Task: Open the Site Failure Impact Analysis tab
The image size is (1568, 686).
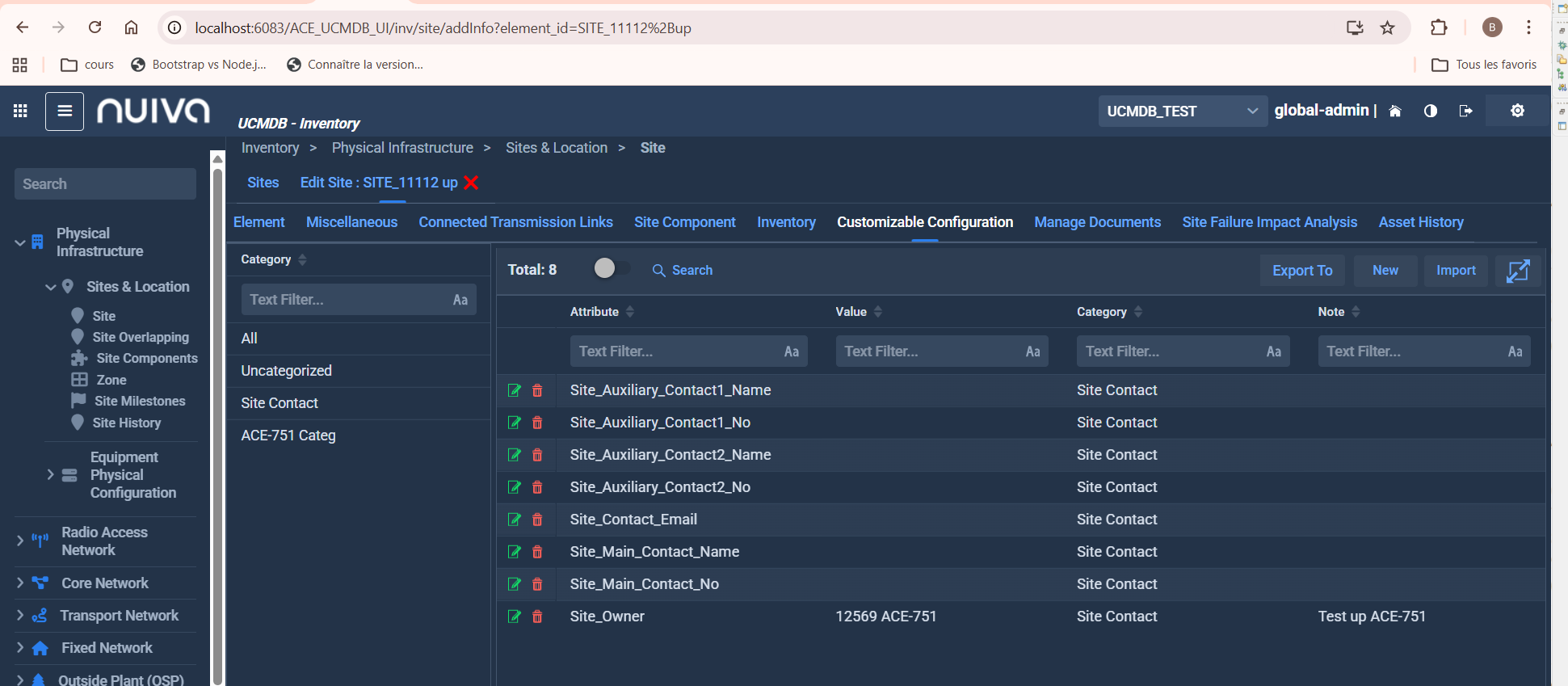Action: [x=1269, y=222]
